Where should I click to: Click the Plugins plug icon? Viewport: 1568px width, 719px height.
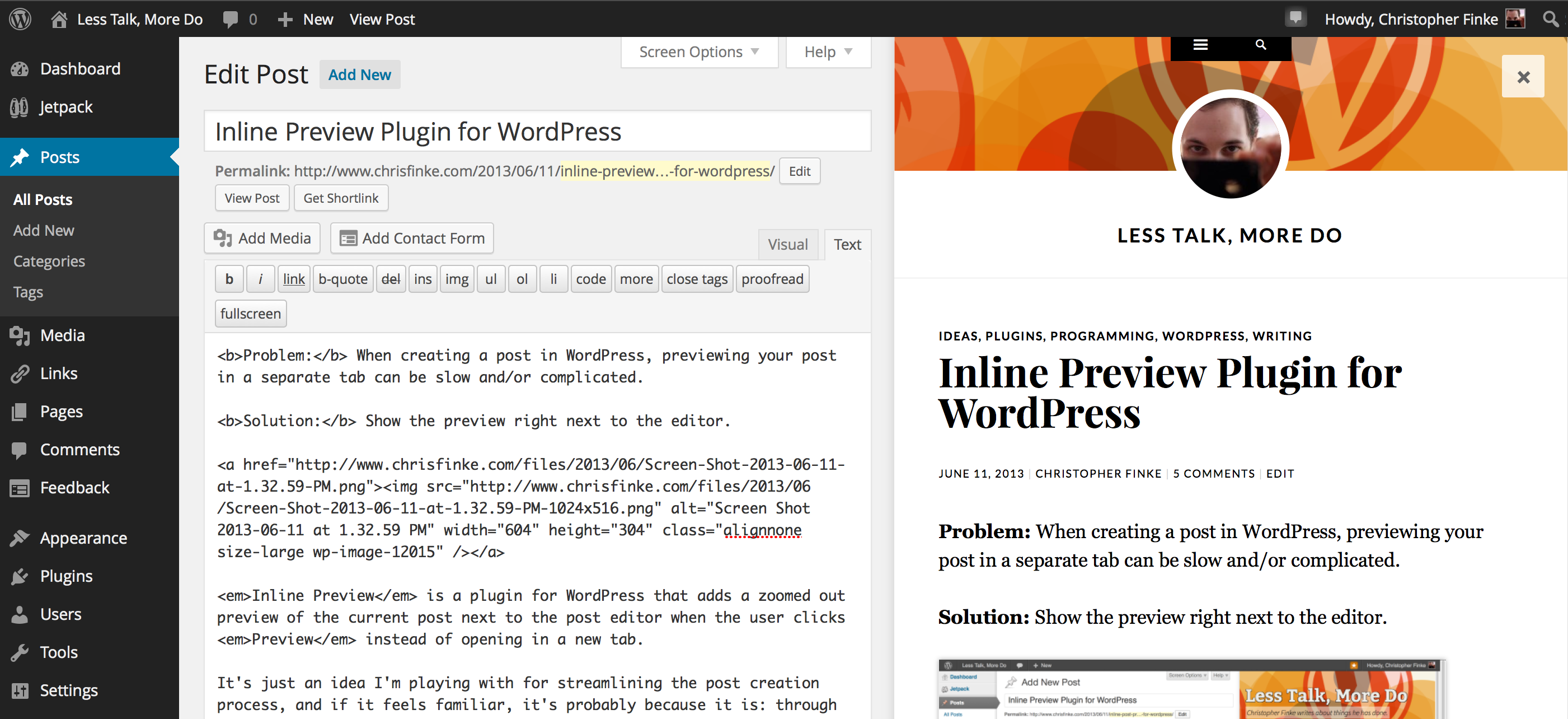coord(20,576)
